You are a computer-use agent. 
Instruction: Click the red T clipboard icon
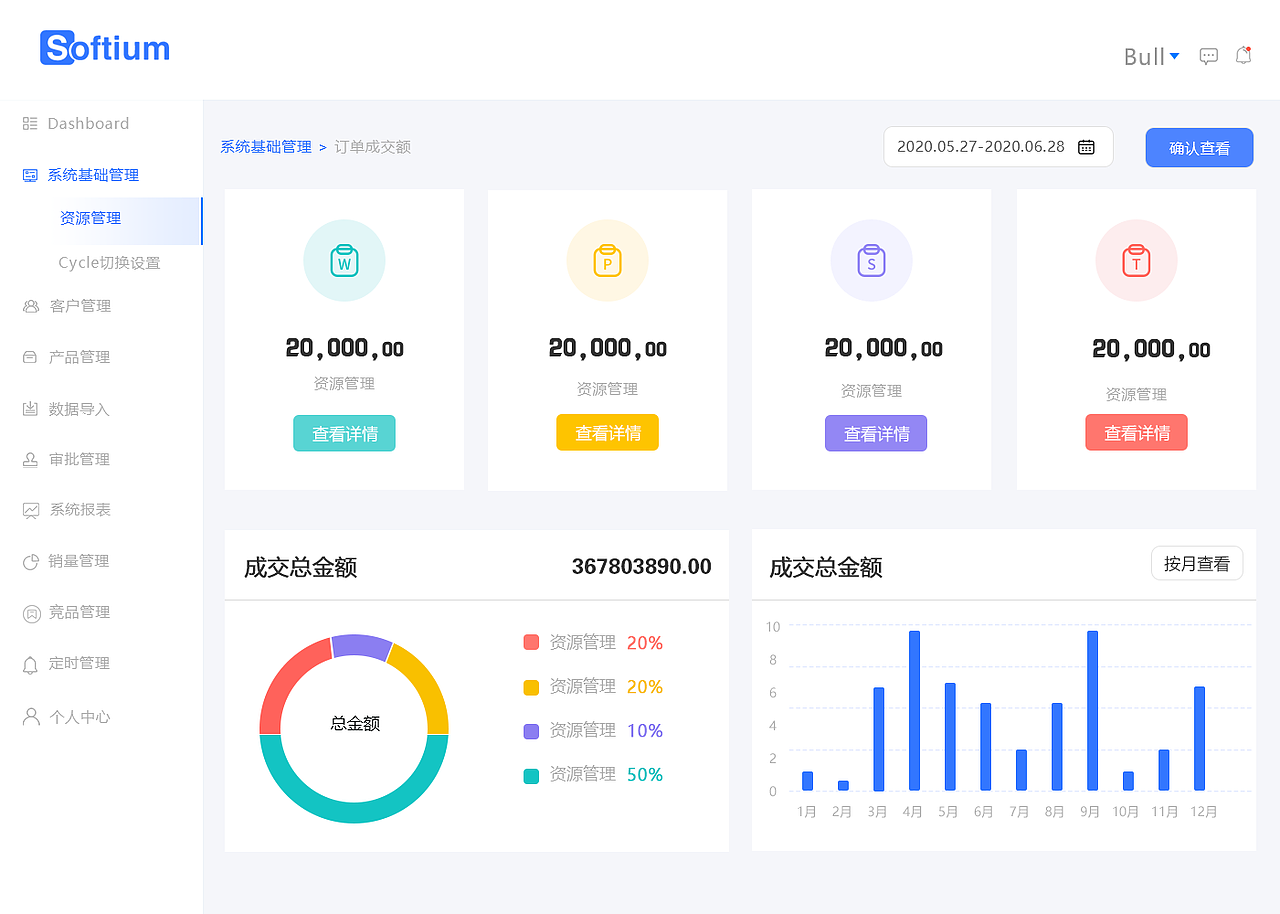click(x=1136, y=260)
